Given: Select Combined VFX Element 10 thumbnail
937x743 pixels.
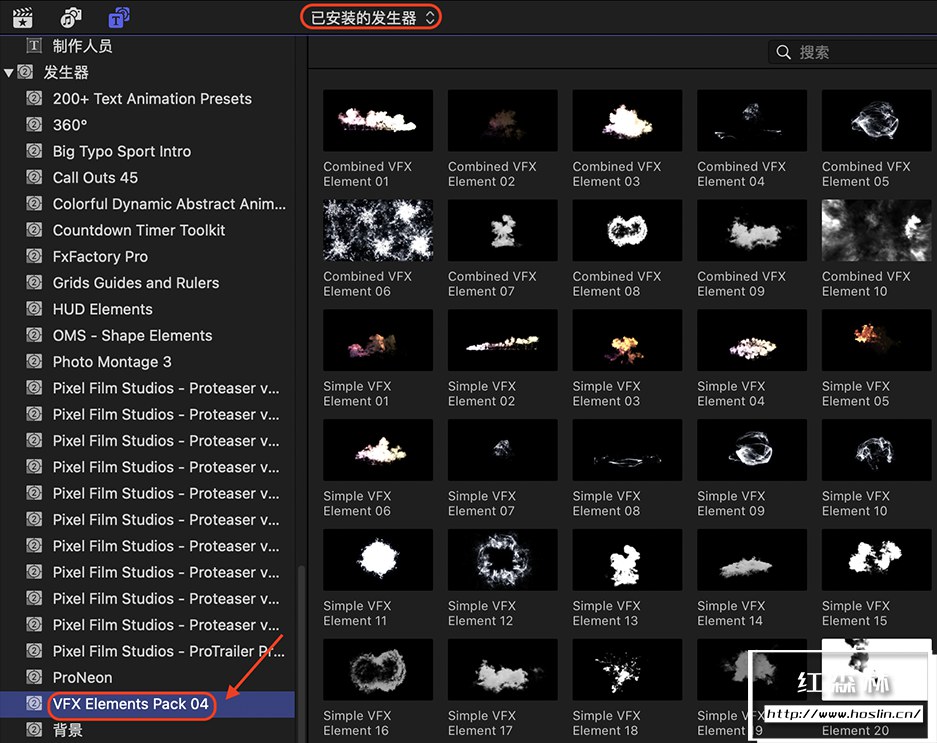Looking at the screenshot, I should tap(876, 230).
